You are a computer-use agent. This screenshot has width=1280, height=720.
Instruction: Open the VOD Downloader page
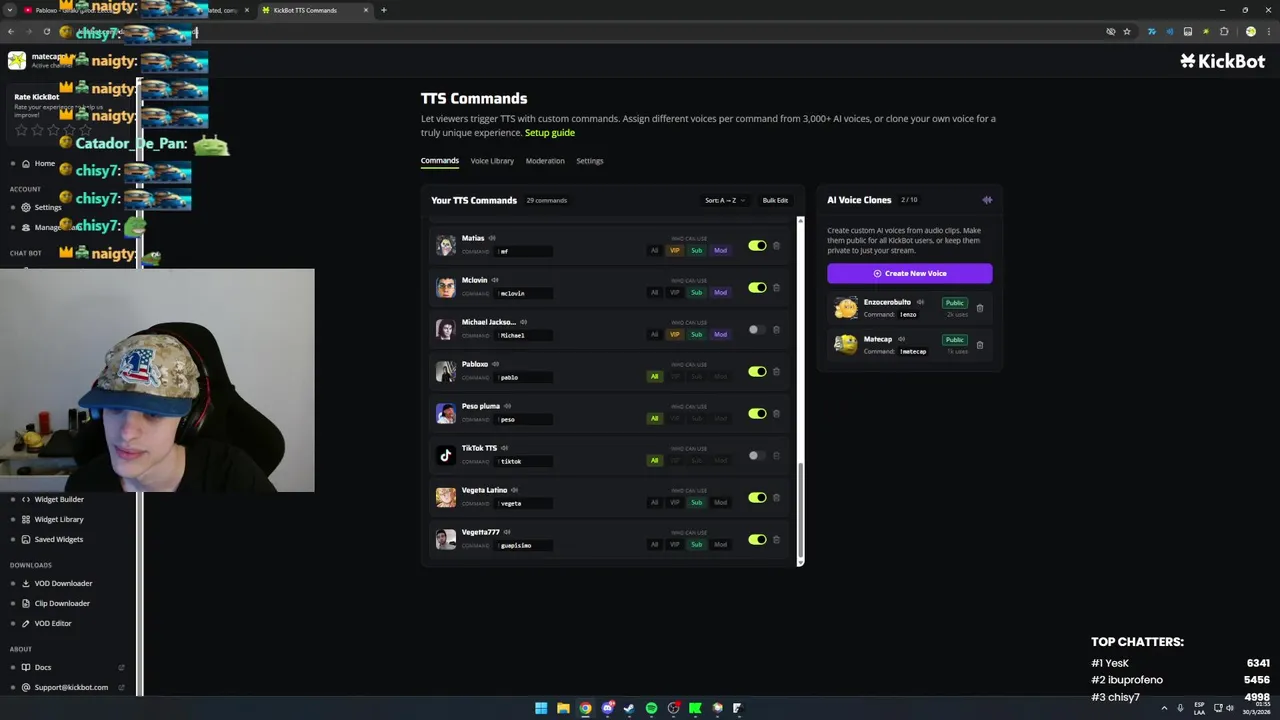63,583
